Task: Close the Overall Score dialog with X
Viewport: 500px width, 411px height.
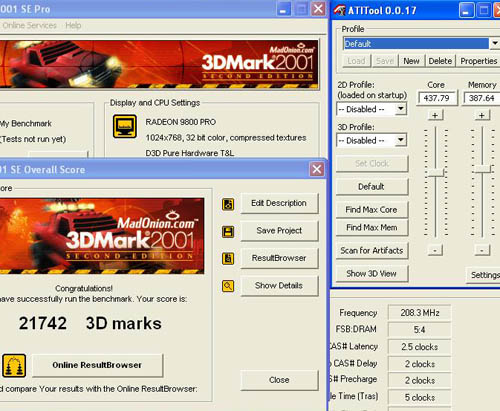Action: (317, 169)
